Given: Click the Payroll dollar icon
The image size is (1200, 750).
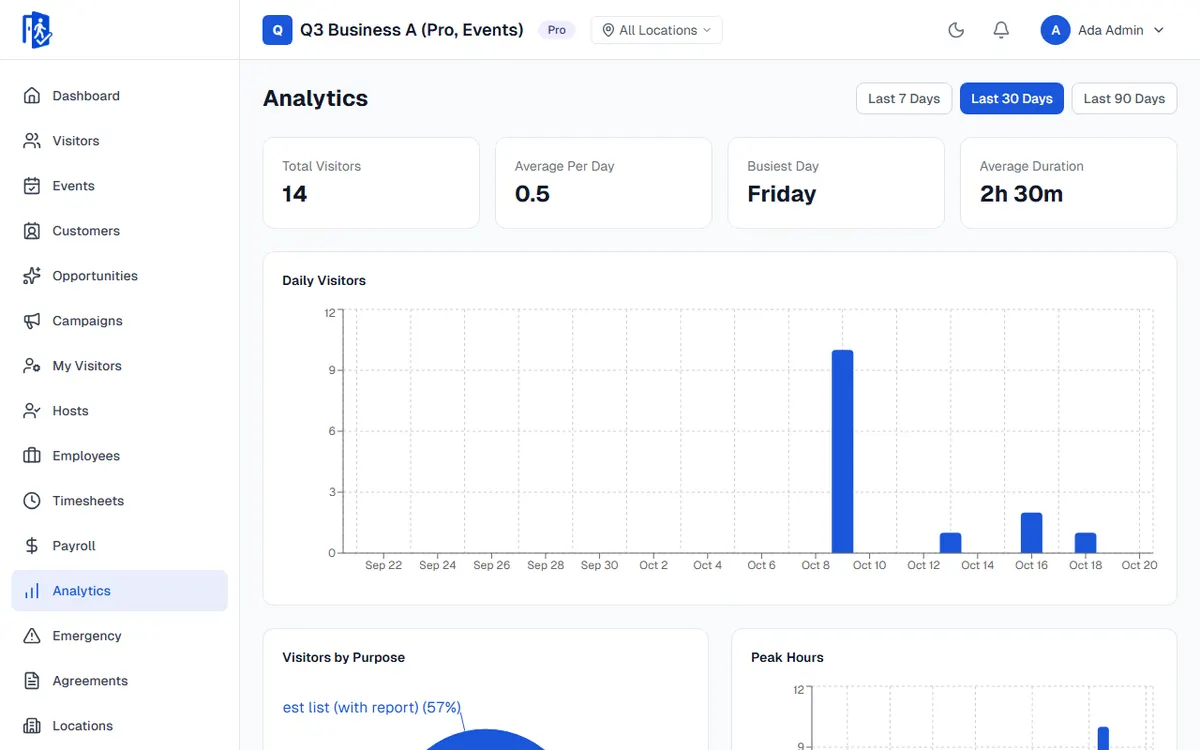Looking at the screenshot, I should (x=32, y=546).
